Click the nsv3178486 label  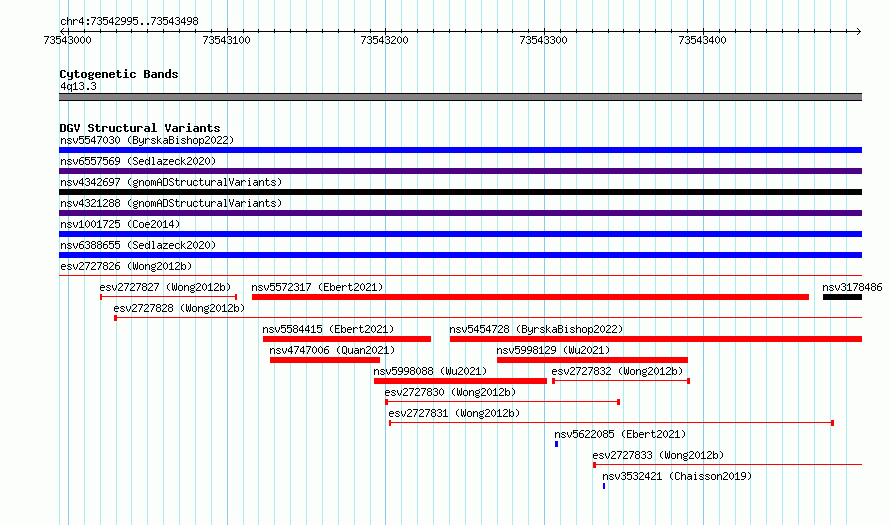852,287
